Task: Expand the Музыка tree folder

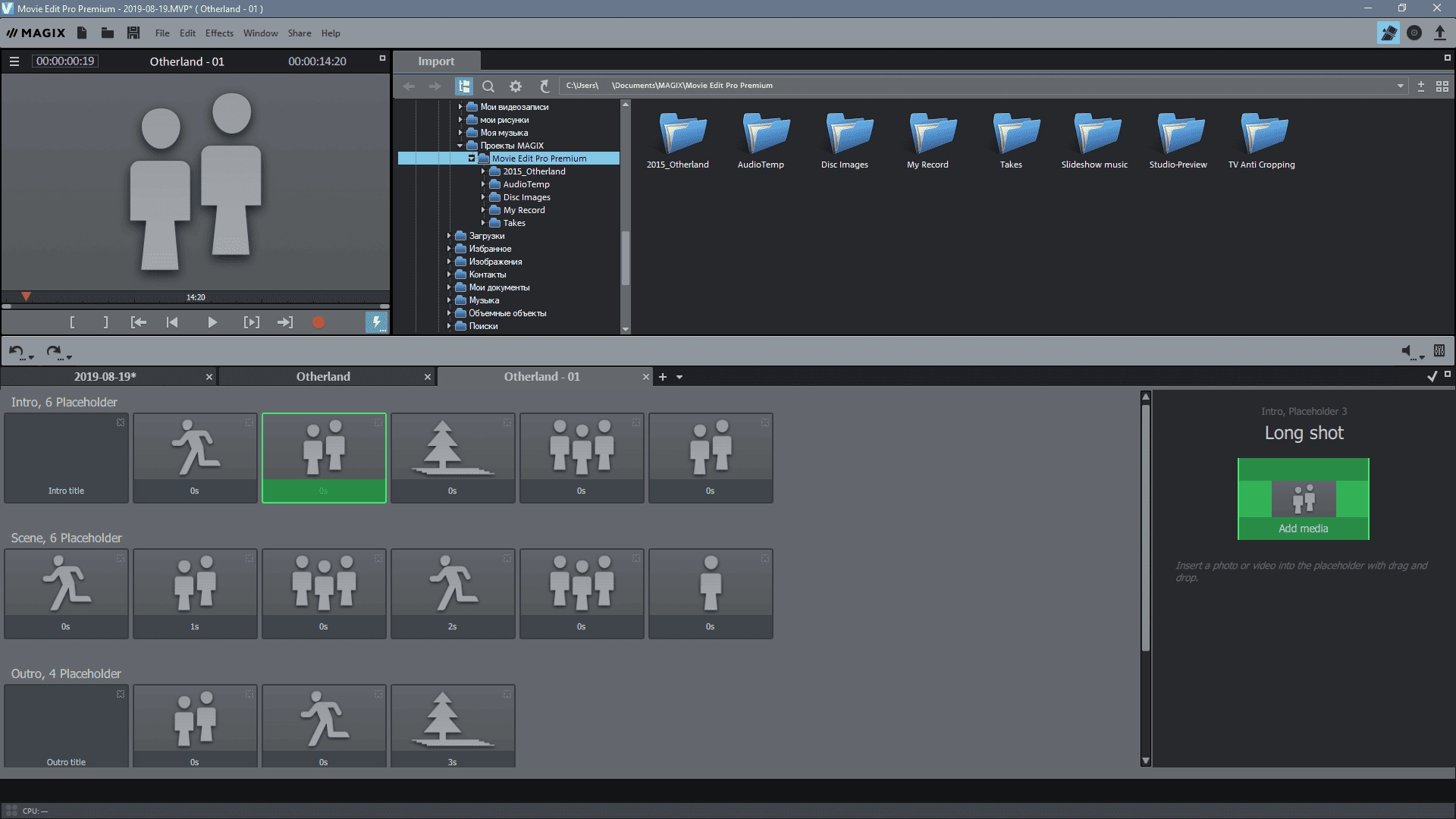Action: click(449, 300)
